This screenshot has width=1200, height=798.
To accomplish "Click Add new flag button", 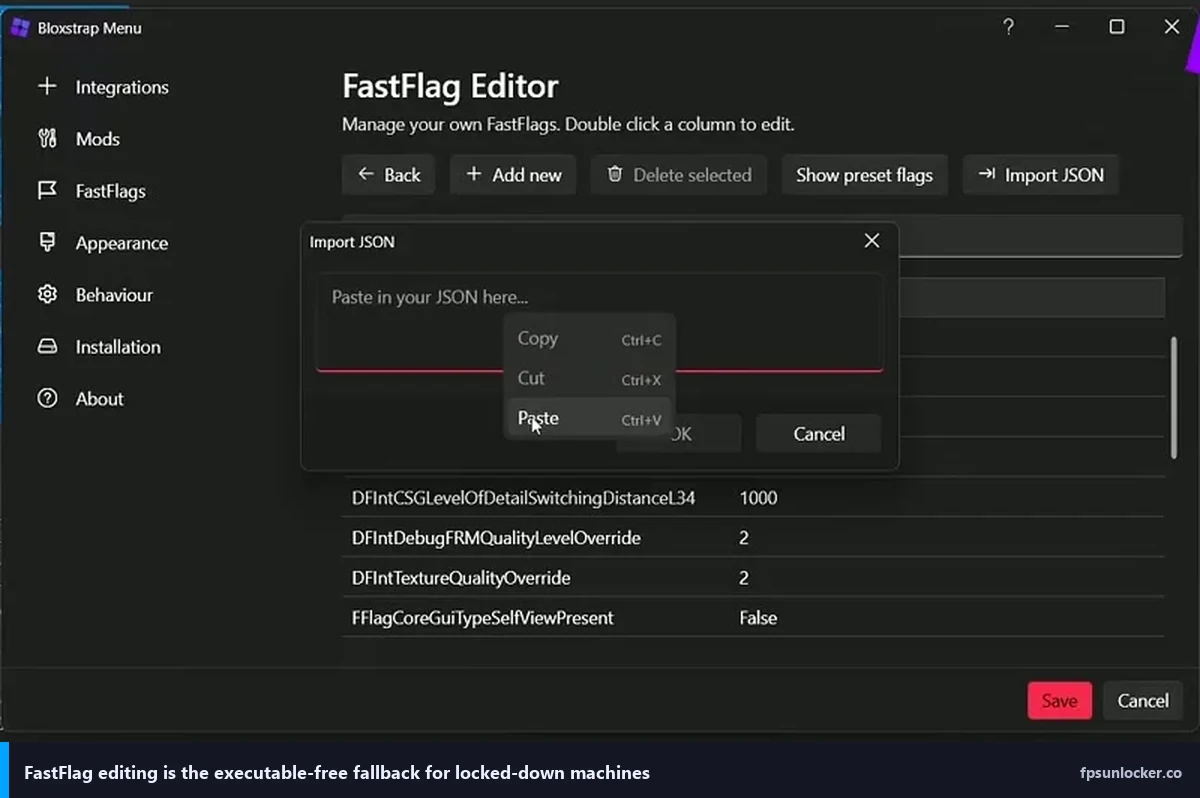I will pos(513,175).
